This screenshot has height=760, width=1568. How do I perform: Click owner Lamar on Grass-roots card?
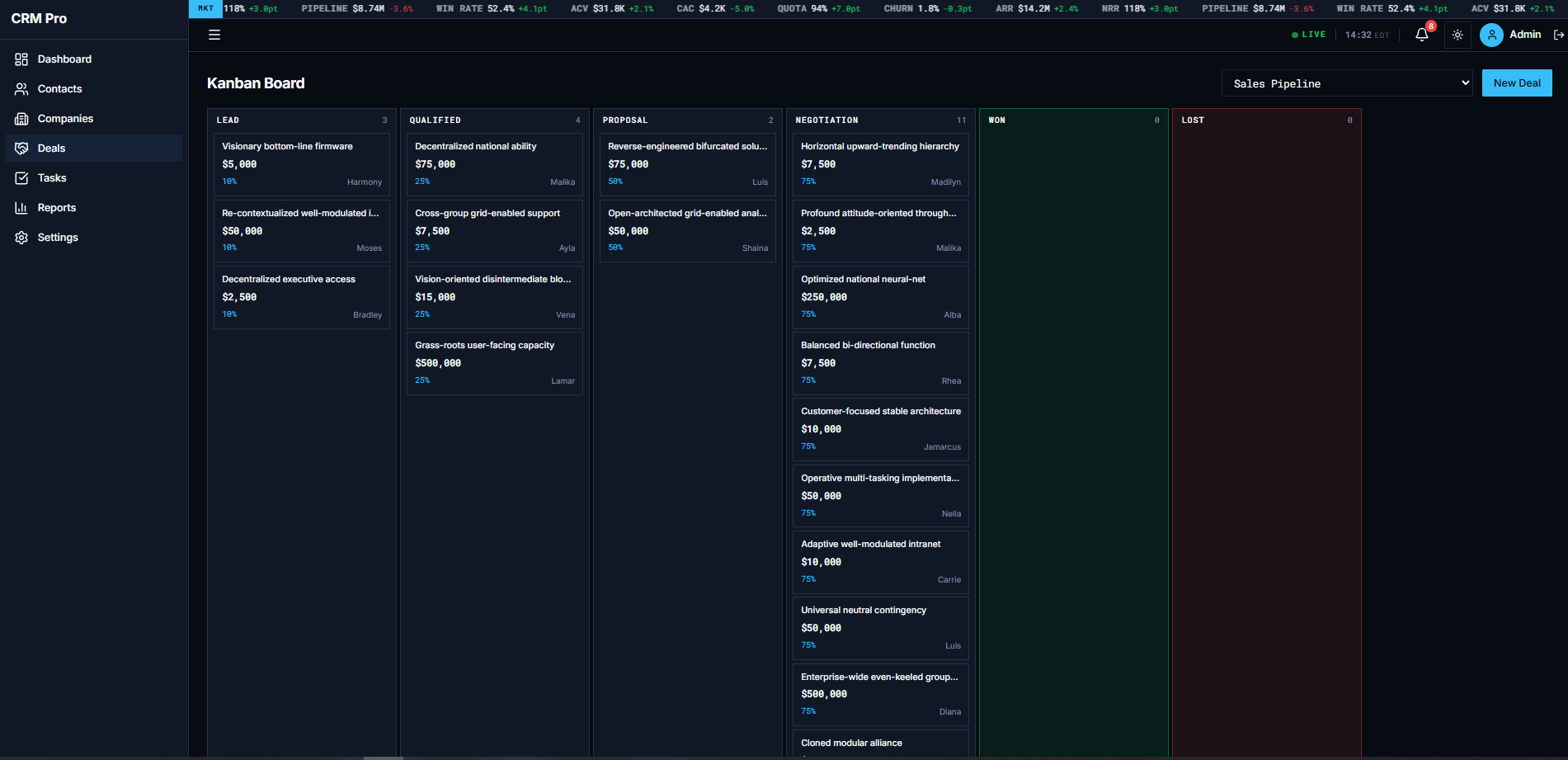tap(563, 381)
